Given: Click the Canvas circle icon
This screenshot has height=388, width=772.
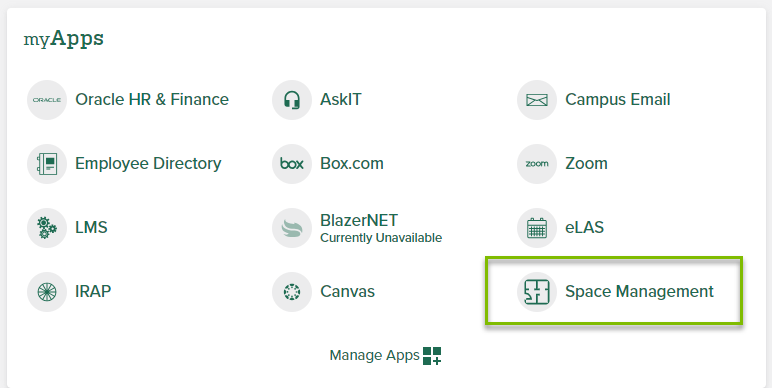Looking at the screenshot, I should click(292, 292).
